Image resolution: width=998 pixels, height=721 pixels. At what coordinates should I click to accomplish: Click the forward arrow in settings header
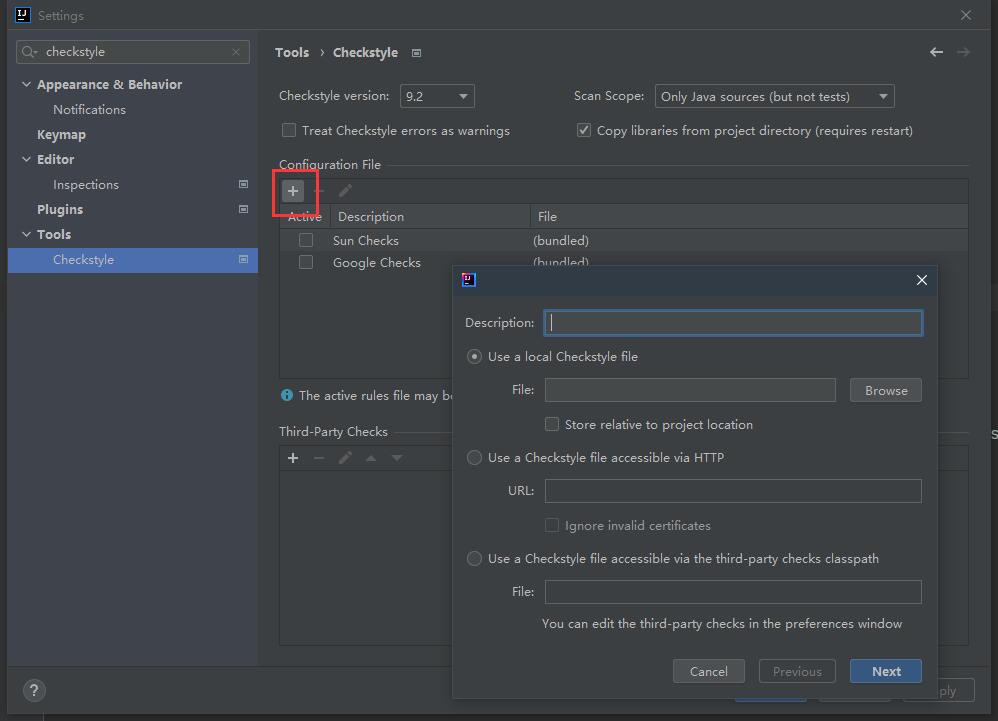(963, 52)
